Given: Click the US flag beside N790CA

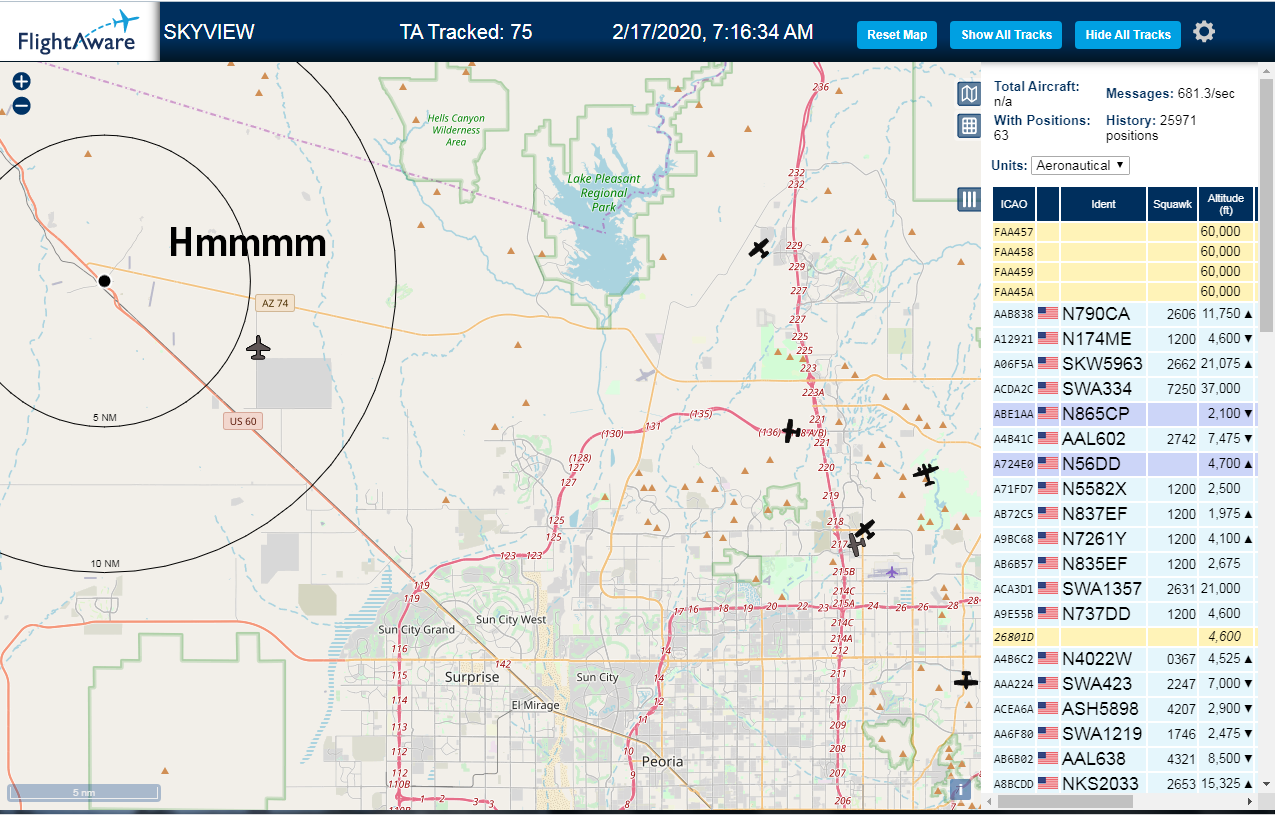Looking at the screenshot, I should pyautogui.click(x=1048, y=313).
